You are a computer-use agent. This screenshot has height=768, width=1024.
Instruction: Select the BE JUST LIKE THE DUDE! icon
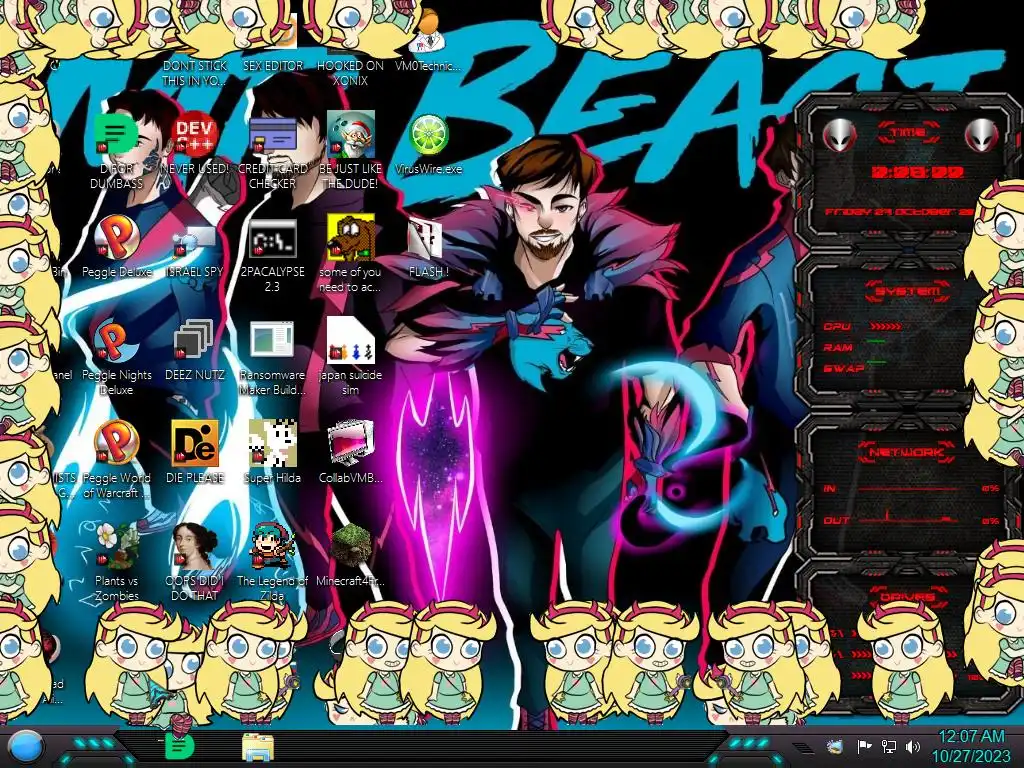[351, 134]
